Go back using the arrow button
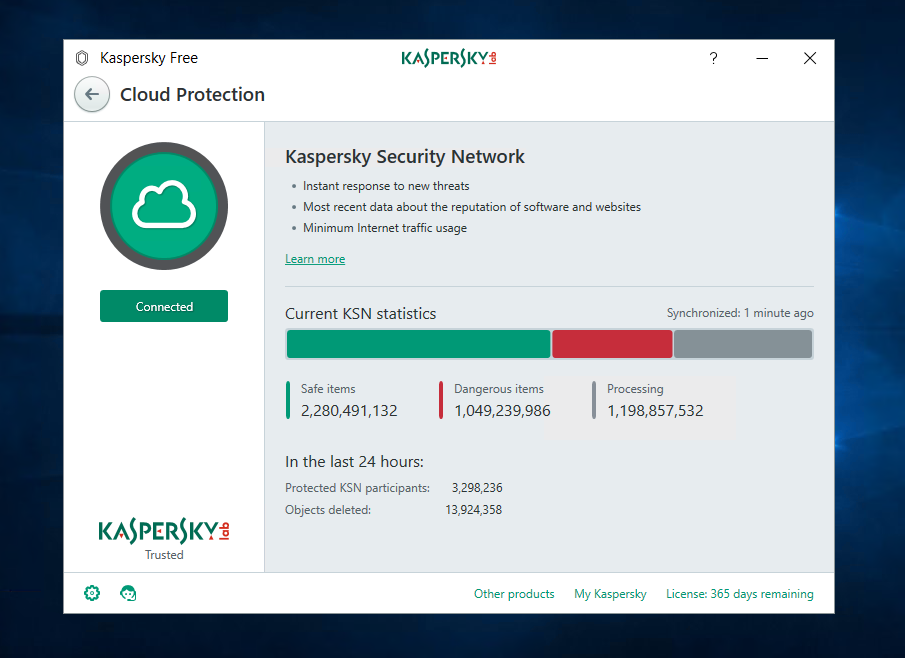Screen dimensions: 905x658 92,95
